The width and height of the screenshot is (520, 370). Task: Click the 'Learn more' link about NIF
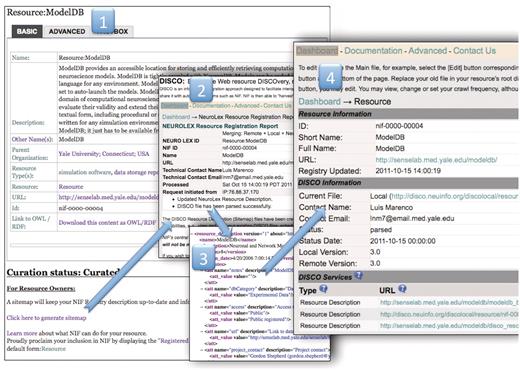[x=22, y=333]
